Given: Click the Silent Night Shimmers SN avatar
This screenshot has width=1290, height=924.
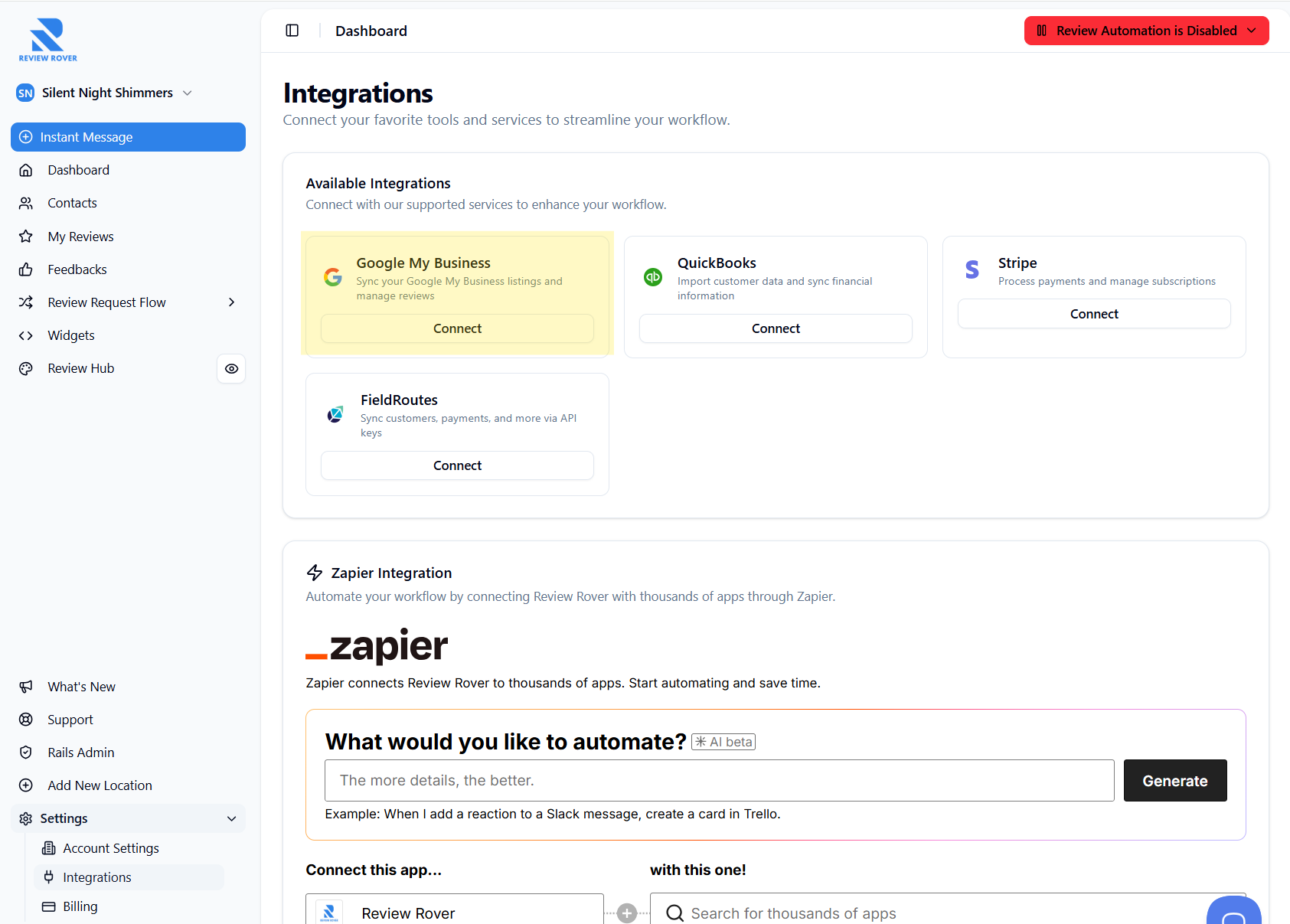Looking at the screenshot, I should point(25,93).
